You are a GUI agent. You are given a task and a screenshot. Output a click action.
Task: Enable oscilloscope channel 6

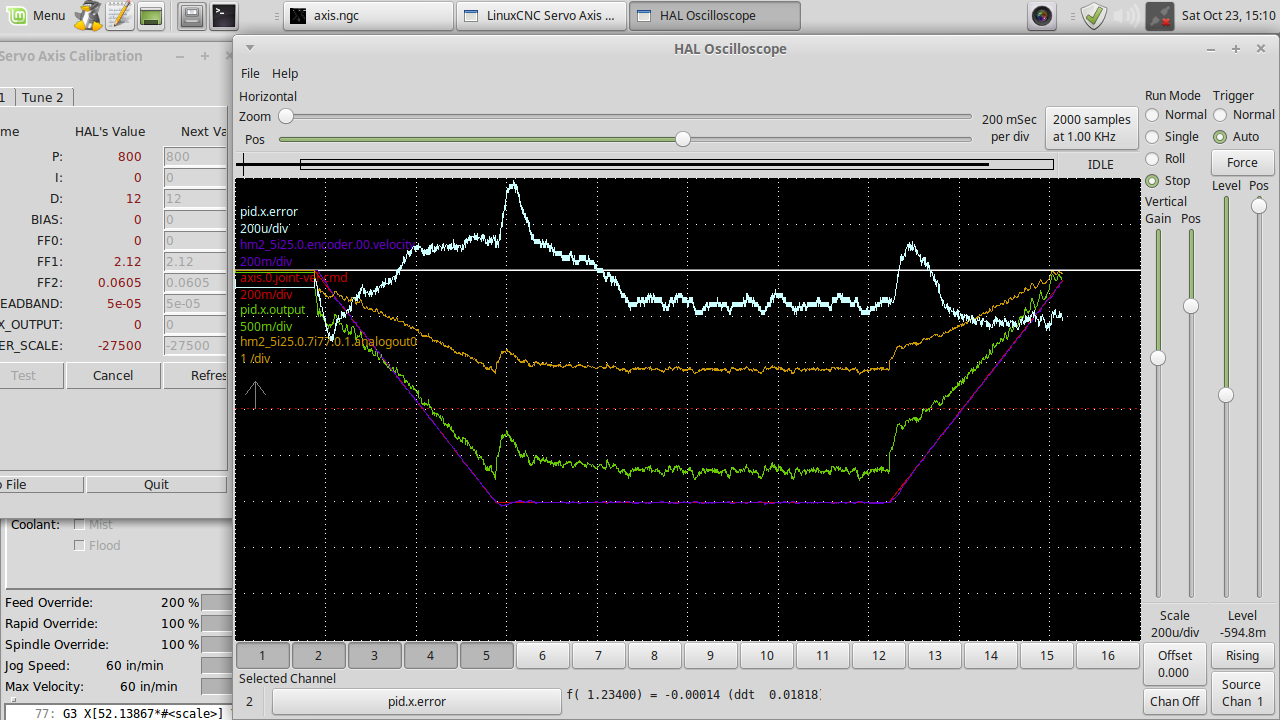point(542,656)
